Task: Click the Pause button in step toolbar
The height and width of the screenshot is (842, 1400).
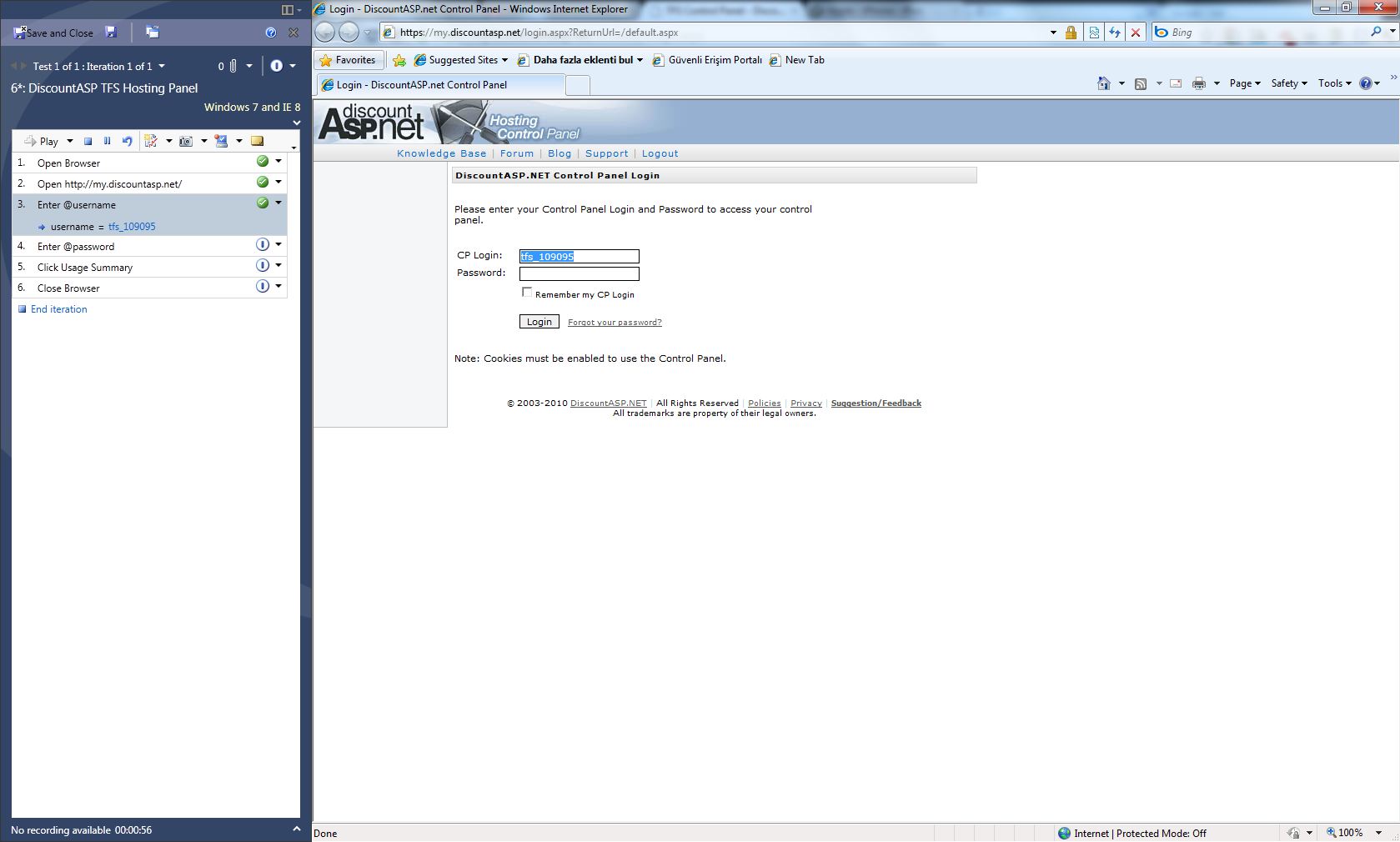Action: click(x=107, y=141)
